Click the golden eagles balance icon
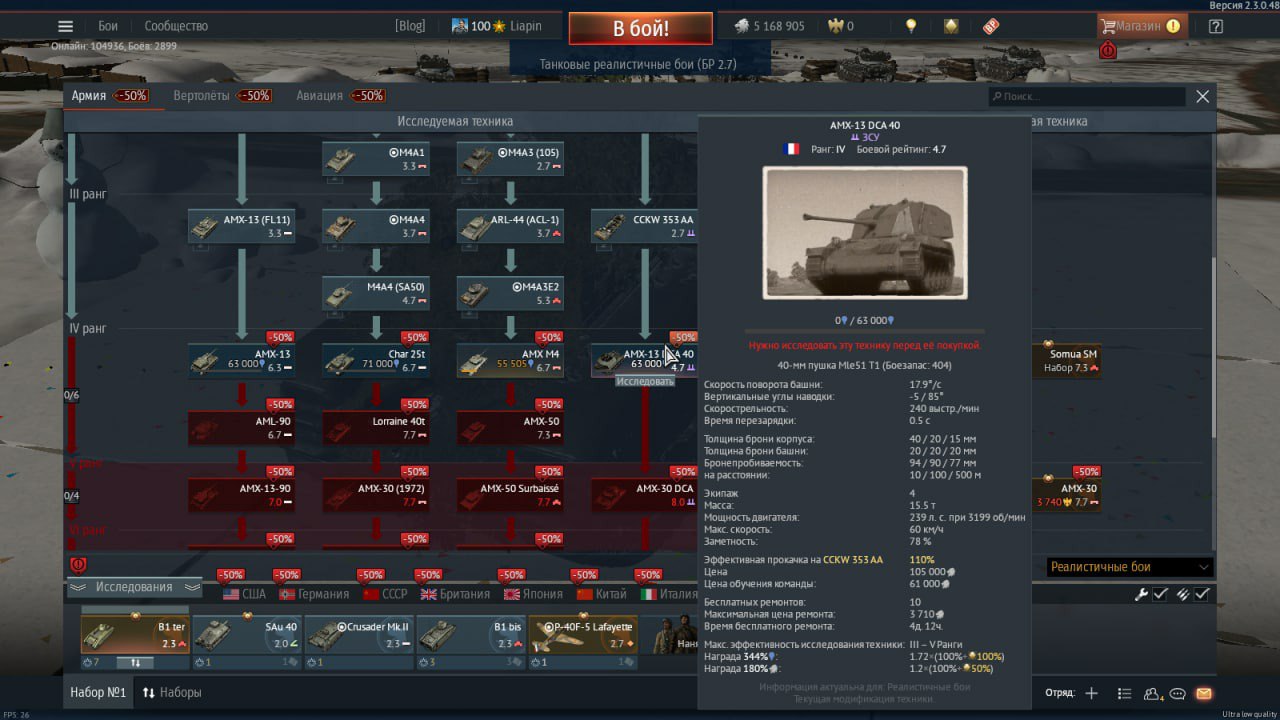Image resolution: width=1280 pixels, height=720 pixels. point(836,26)
